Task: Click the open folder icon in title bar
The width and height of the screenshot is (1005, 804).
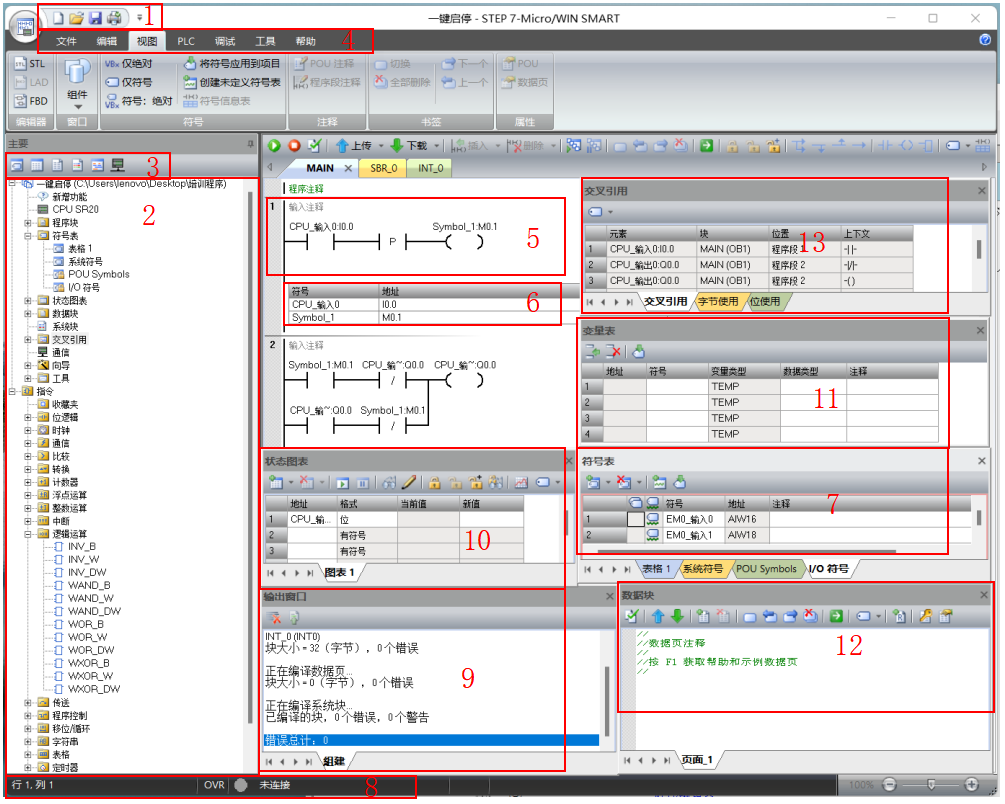Action: (76, 18)
